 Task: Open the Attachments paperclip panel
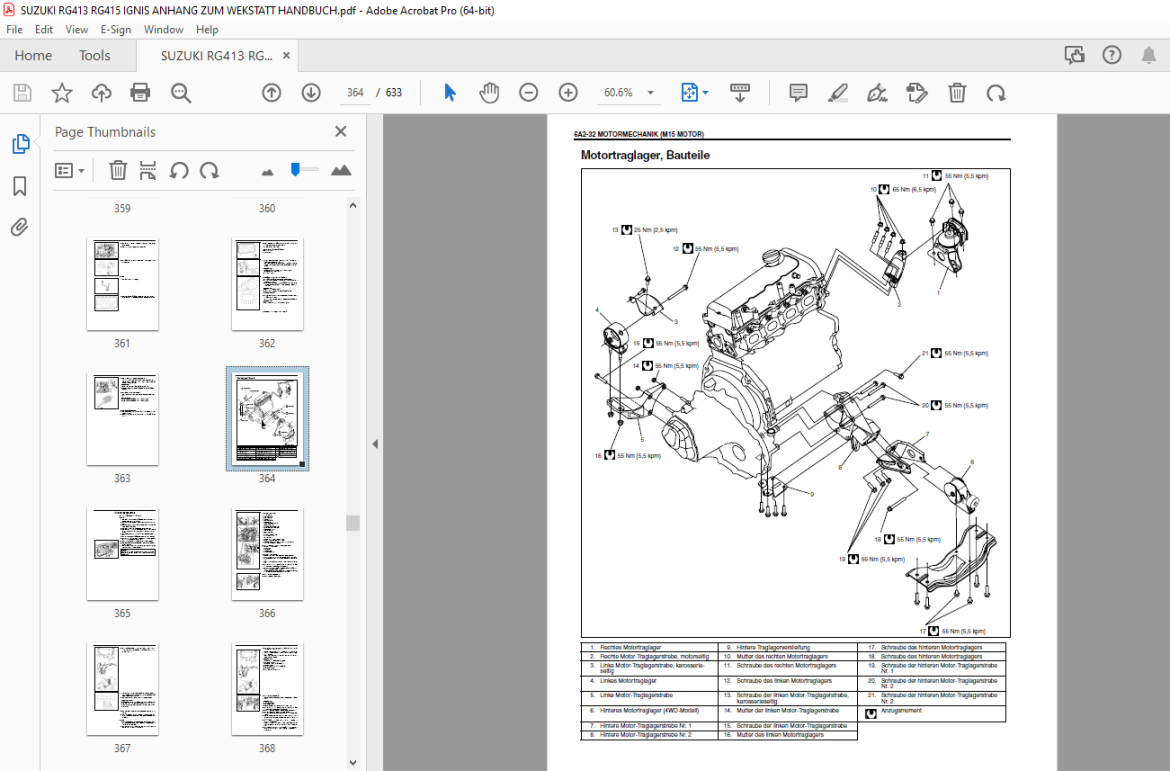[x=20, y=227]
